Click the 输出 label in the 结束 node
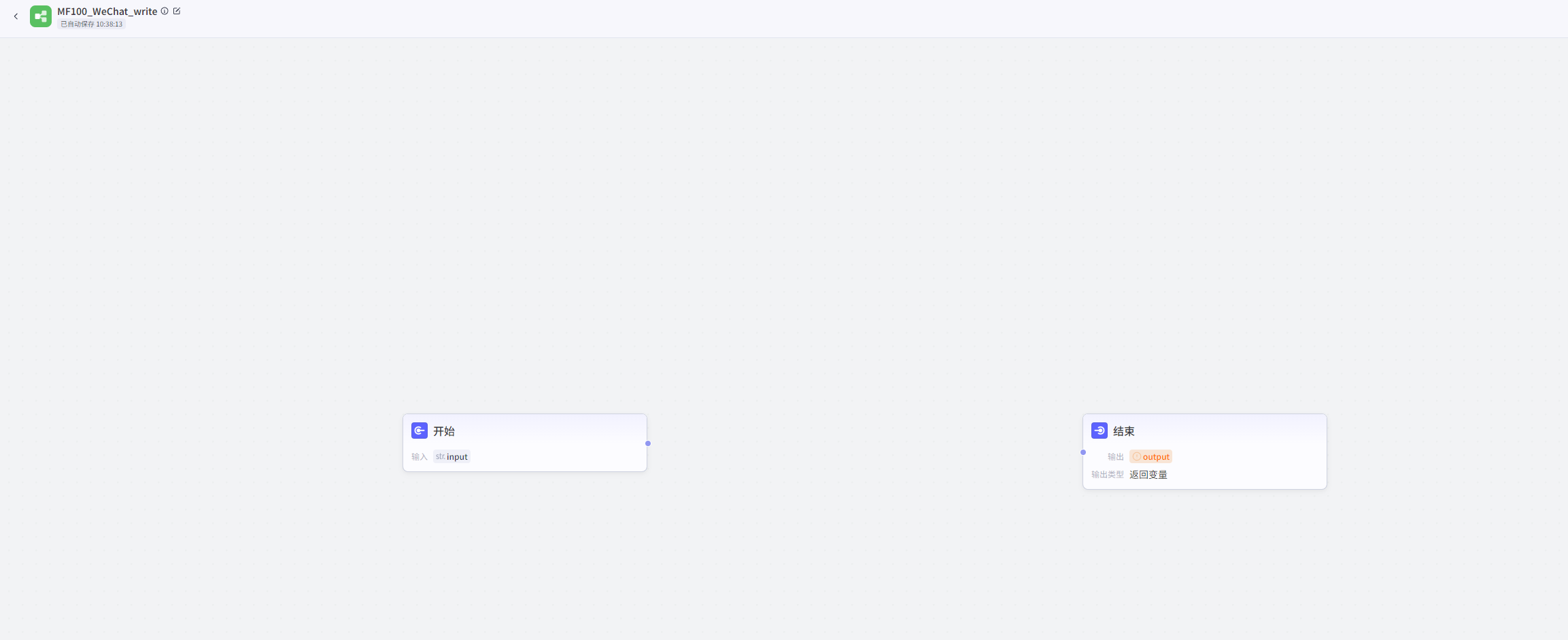The width and height of the screenshot is (1568, 640). click(x=1115, y=457)
